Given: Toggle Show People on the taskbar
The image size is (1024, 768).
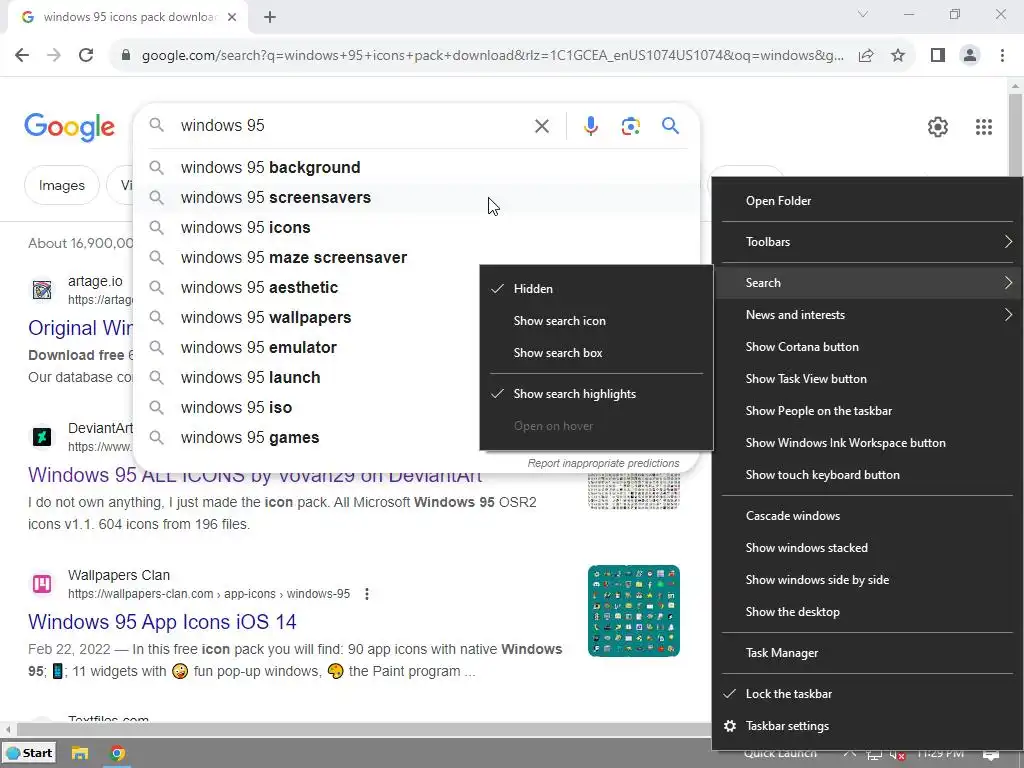Looking at the screenshot, I should [867, 411].
